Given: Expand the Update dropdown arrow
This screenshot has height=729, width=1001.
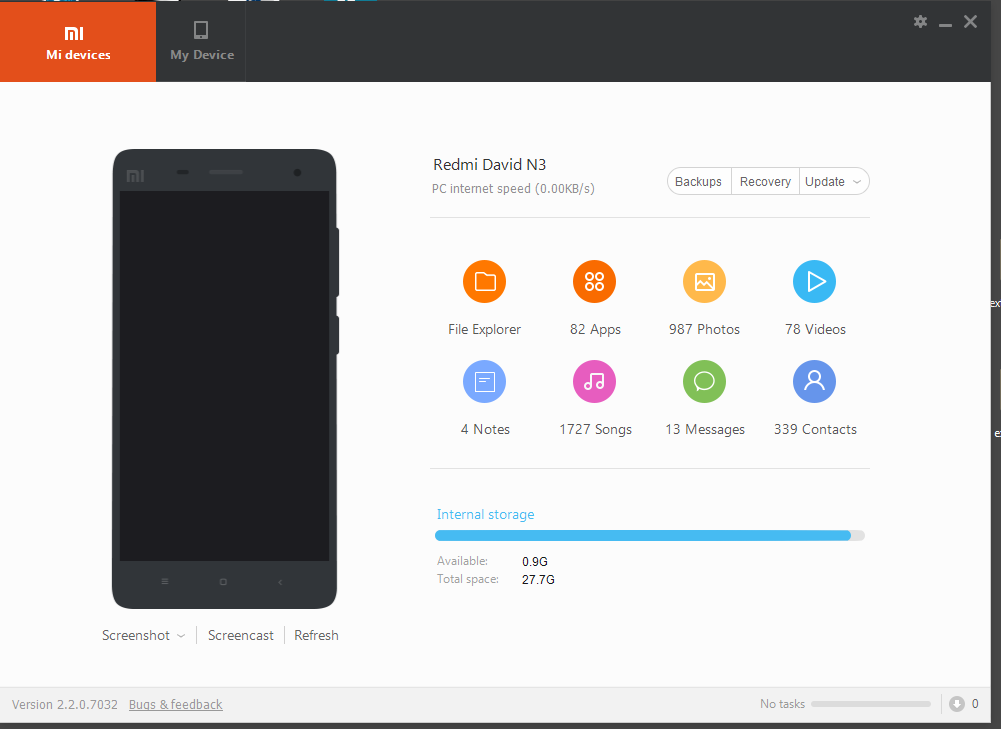Looking at the screenshot, I should 857,182.
